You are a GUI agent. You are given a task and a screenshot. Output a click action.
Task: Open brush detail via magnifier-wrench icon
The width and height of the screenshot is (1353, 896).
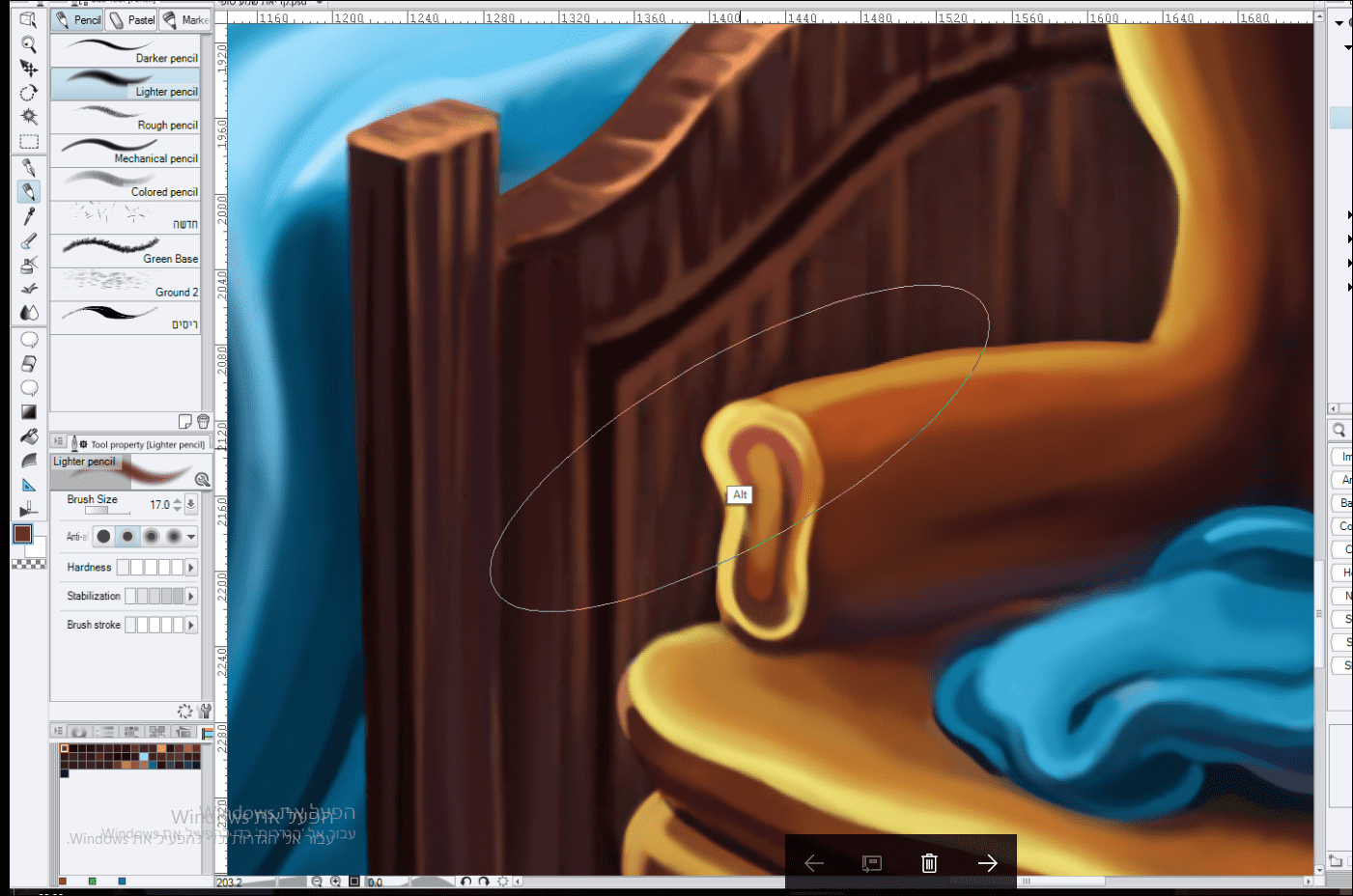tap(202, 479)
